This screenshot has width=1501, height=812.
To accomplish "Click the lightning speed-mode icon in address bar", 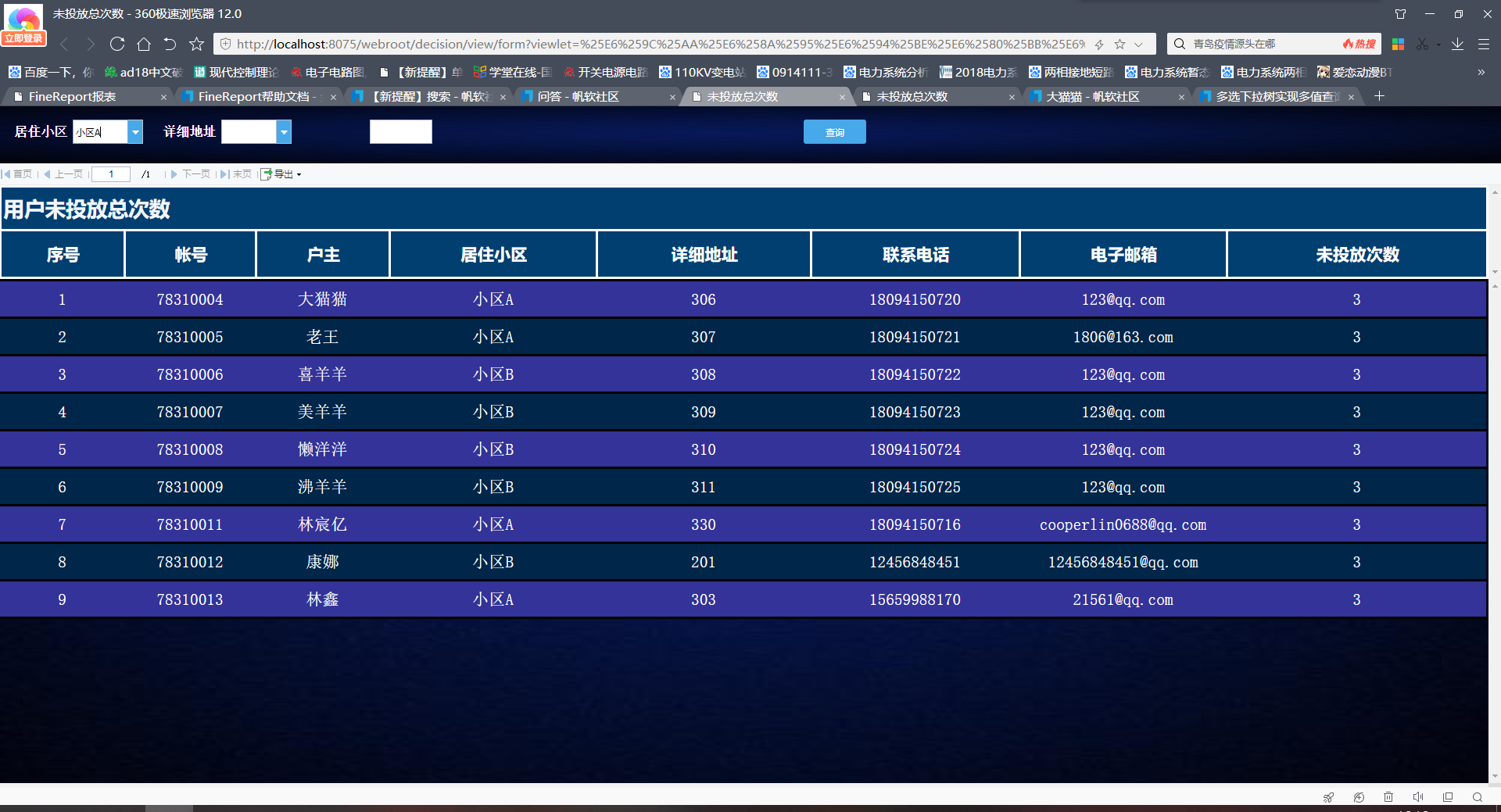I will click(x=1099, y=45).
